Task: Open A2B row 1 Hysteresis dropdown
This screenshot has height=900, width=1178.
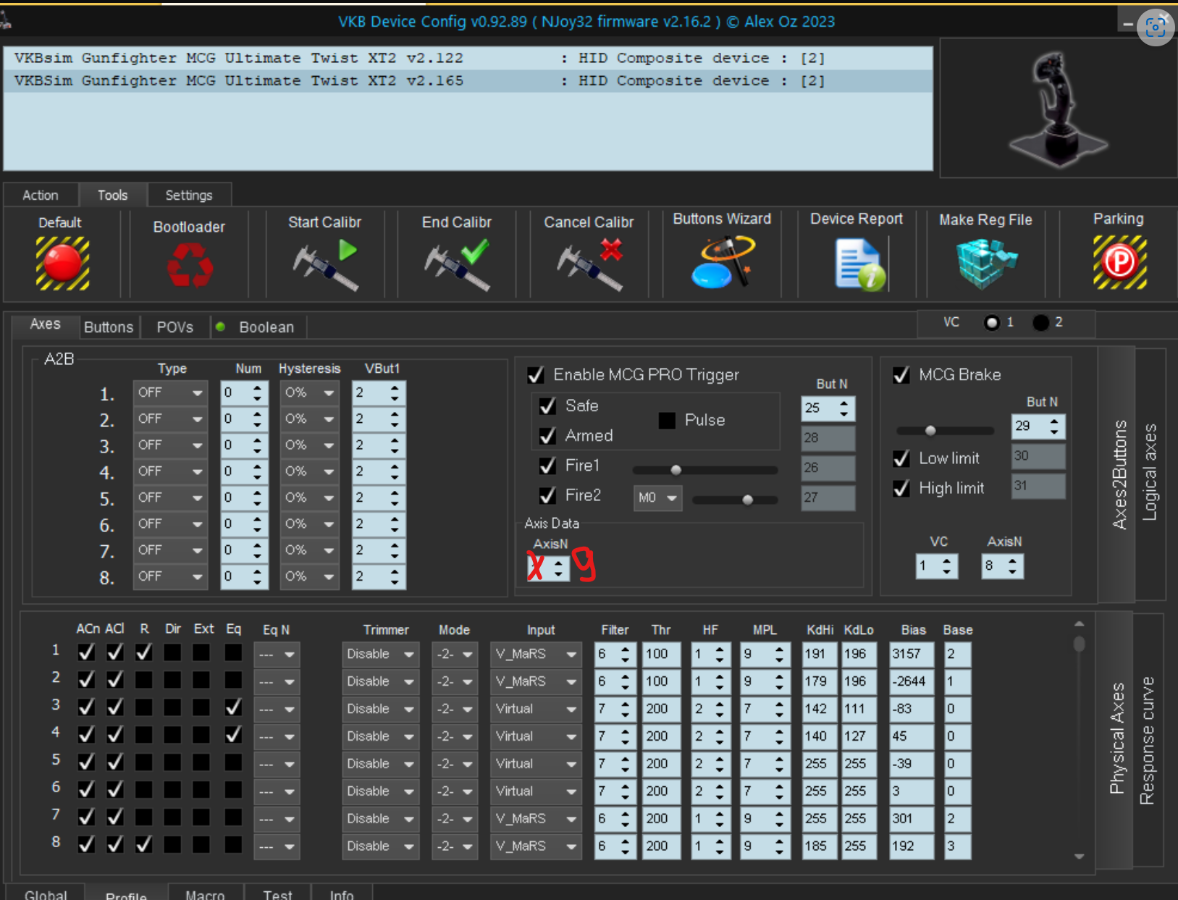Action: tap(309, 393)
